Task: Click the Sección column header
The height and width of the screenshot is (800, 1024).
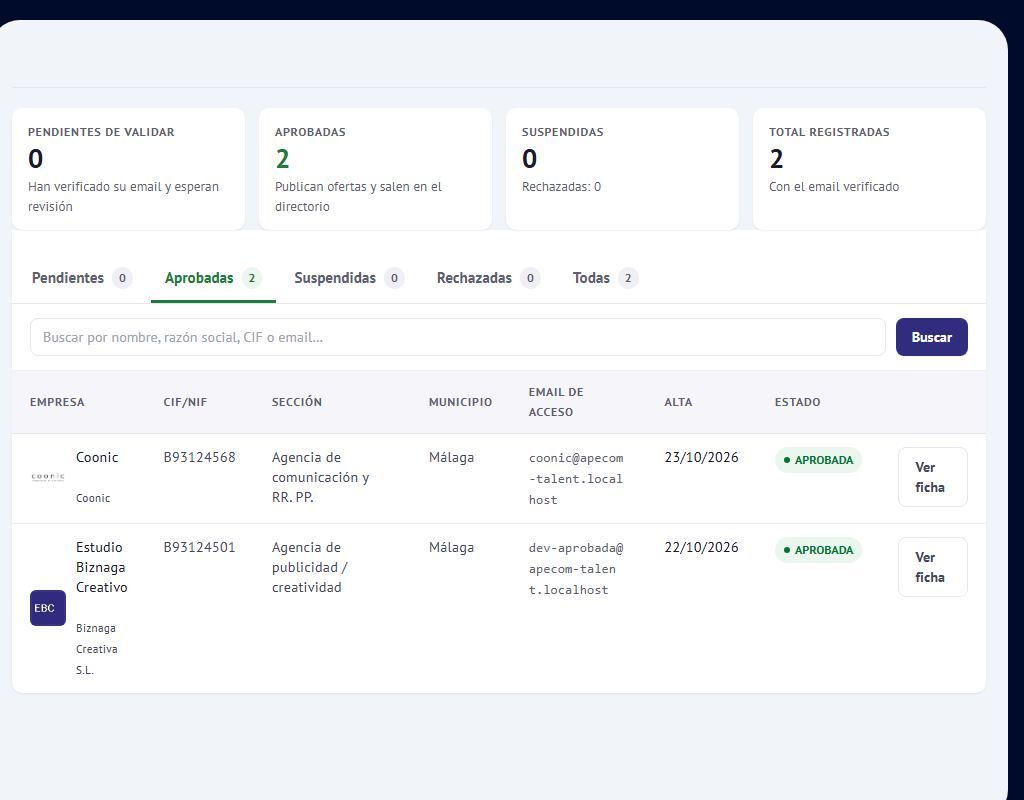Action: tap(296, 402)
